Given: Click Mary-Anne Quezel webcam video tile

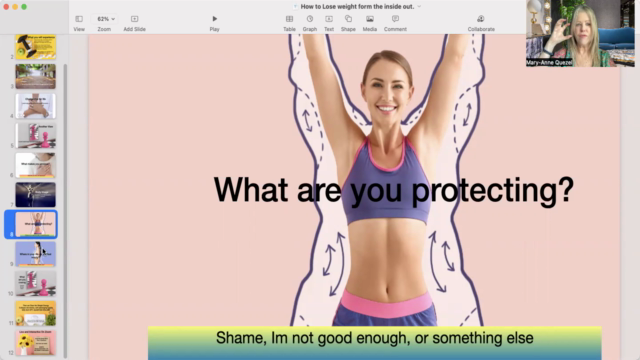Looking at the screenshot, I should coord(580,33).
